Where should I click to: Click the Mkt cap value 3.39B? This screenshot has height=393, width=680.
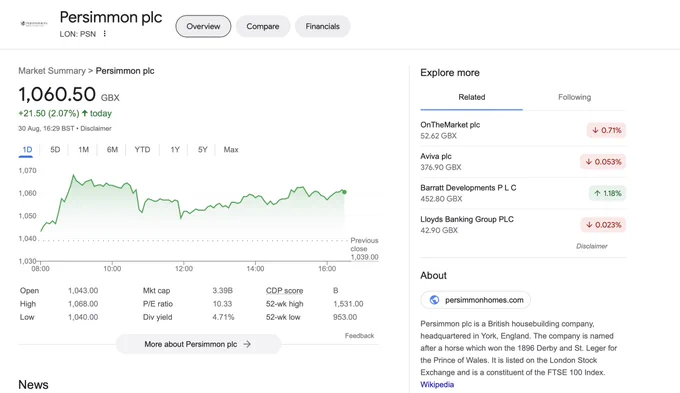click(x=222, y=291)
